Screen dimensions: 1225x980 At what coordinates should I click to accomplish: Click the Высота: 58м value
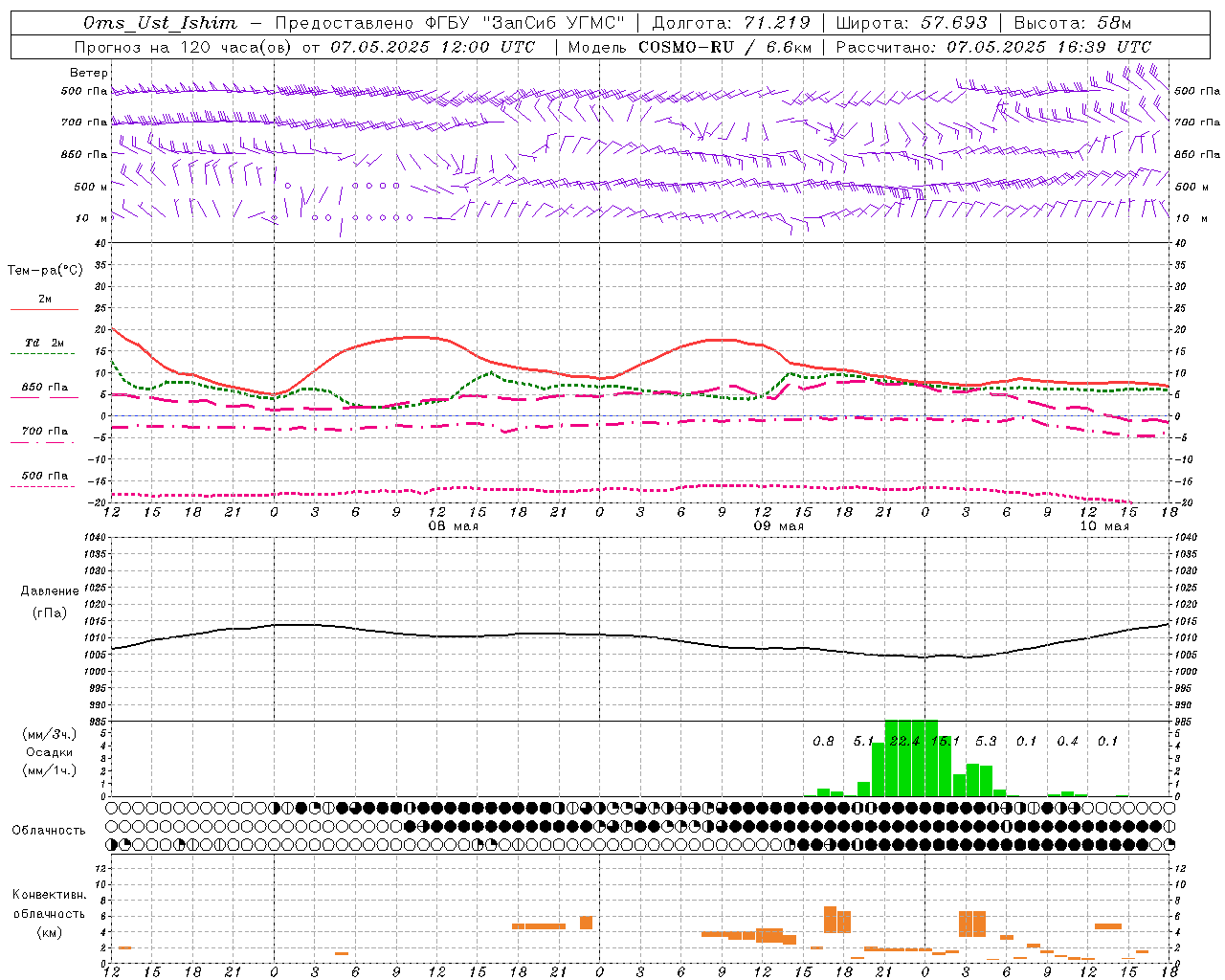pyautogui.click(x=1072, y=23)
